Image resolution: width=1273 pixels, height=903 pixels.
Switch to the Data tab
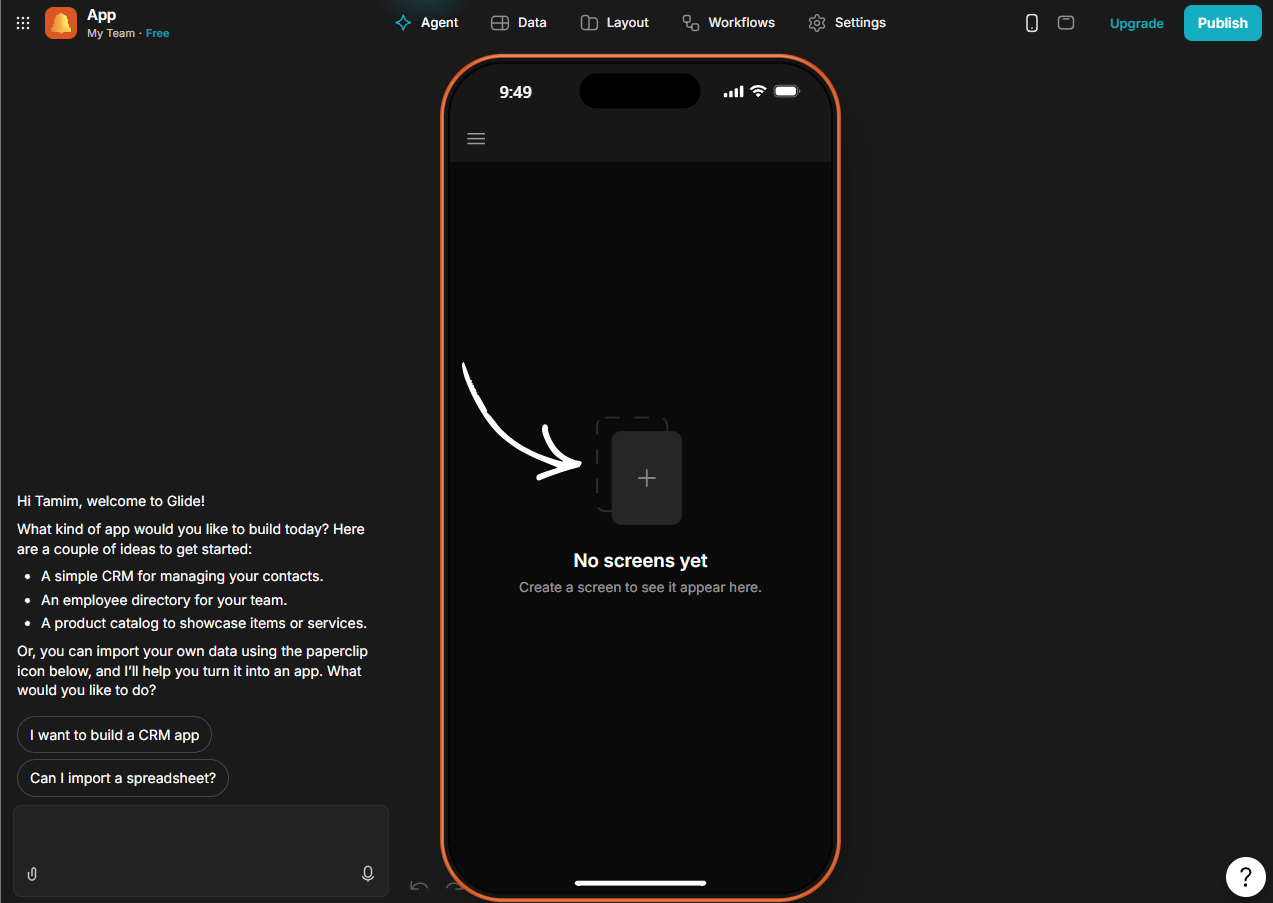(519, 23)
